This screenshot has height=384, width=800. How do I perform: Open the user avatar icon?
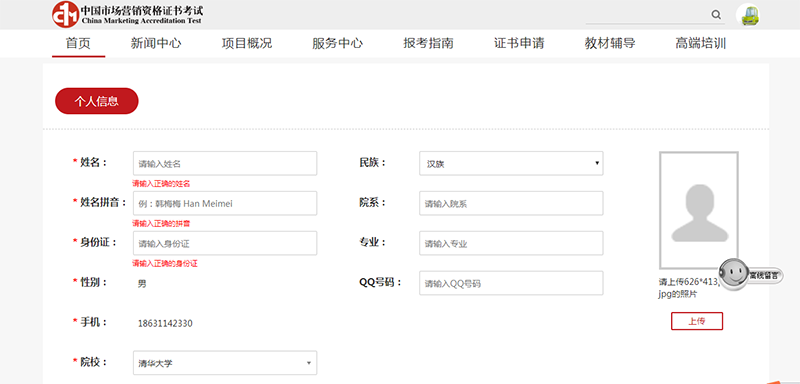coord(749,15)
